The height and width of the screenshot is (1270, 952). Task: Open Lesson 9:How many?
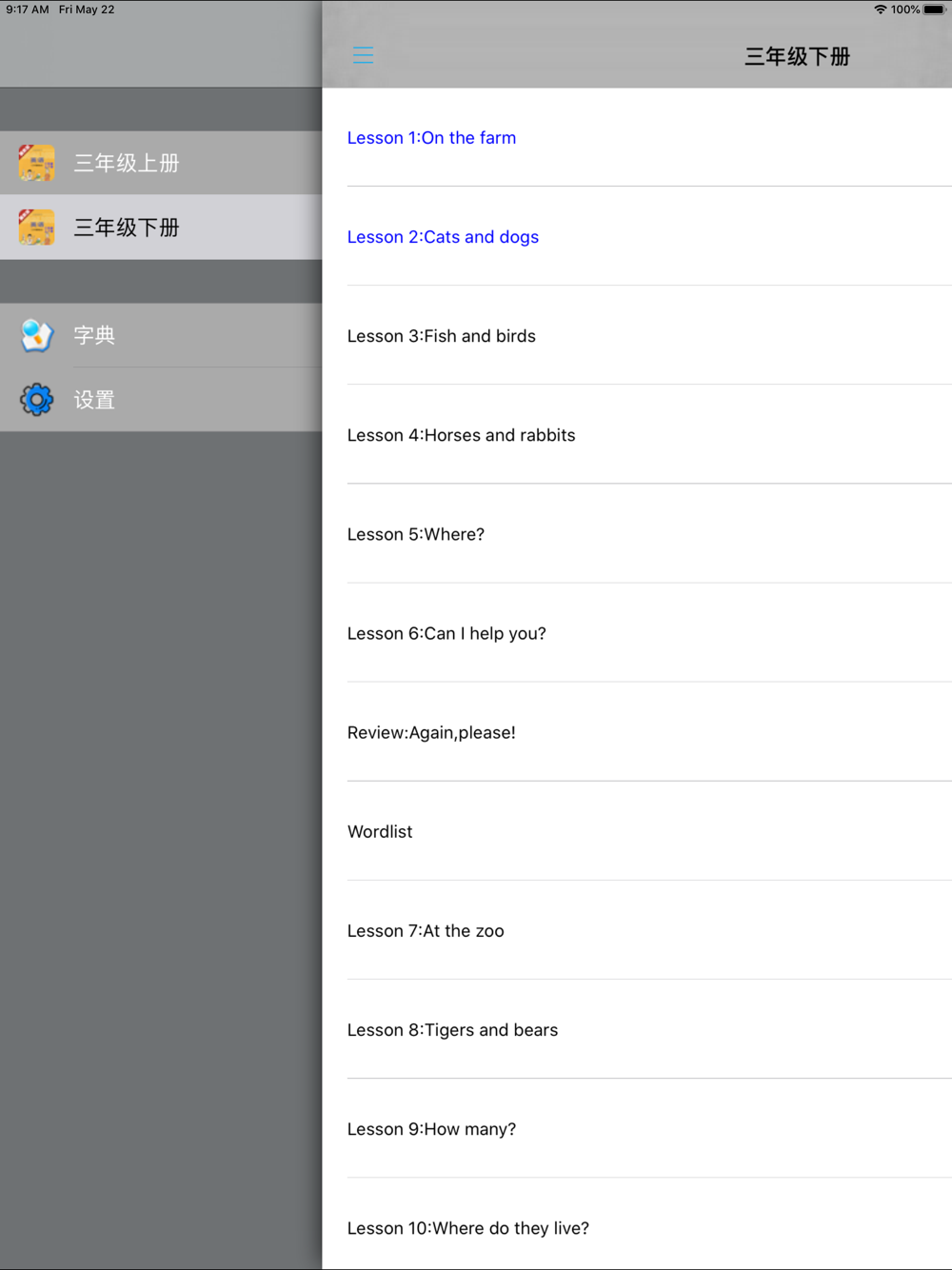point(637,1128)
